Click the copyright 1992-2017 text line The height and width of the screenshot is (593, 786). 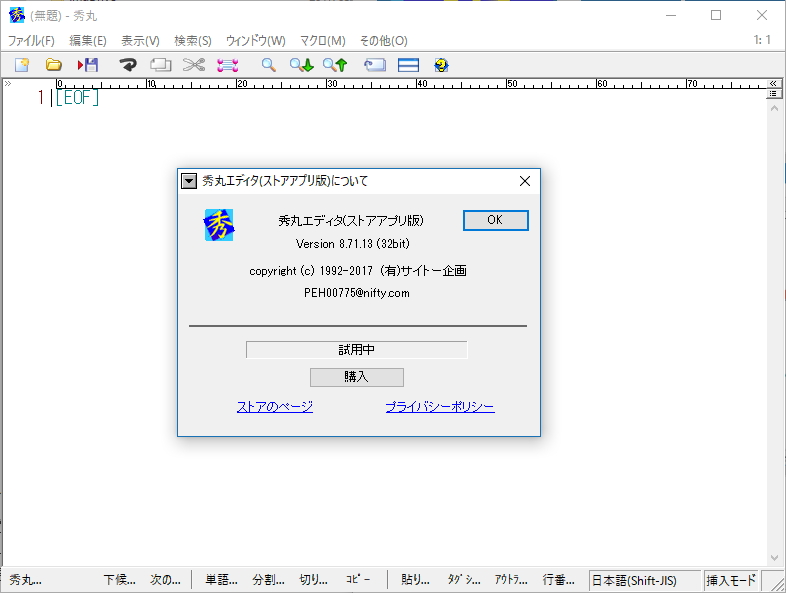pyautogui.click(x=358, y=271)
